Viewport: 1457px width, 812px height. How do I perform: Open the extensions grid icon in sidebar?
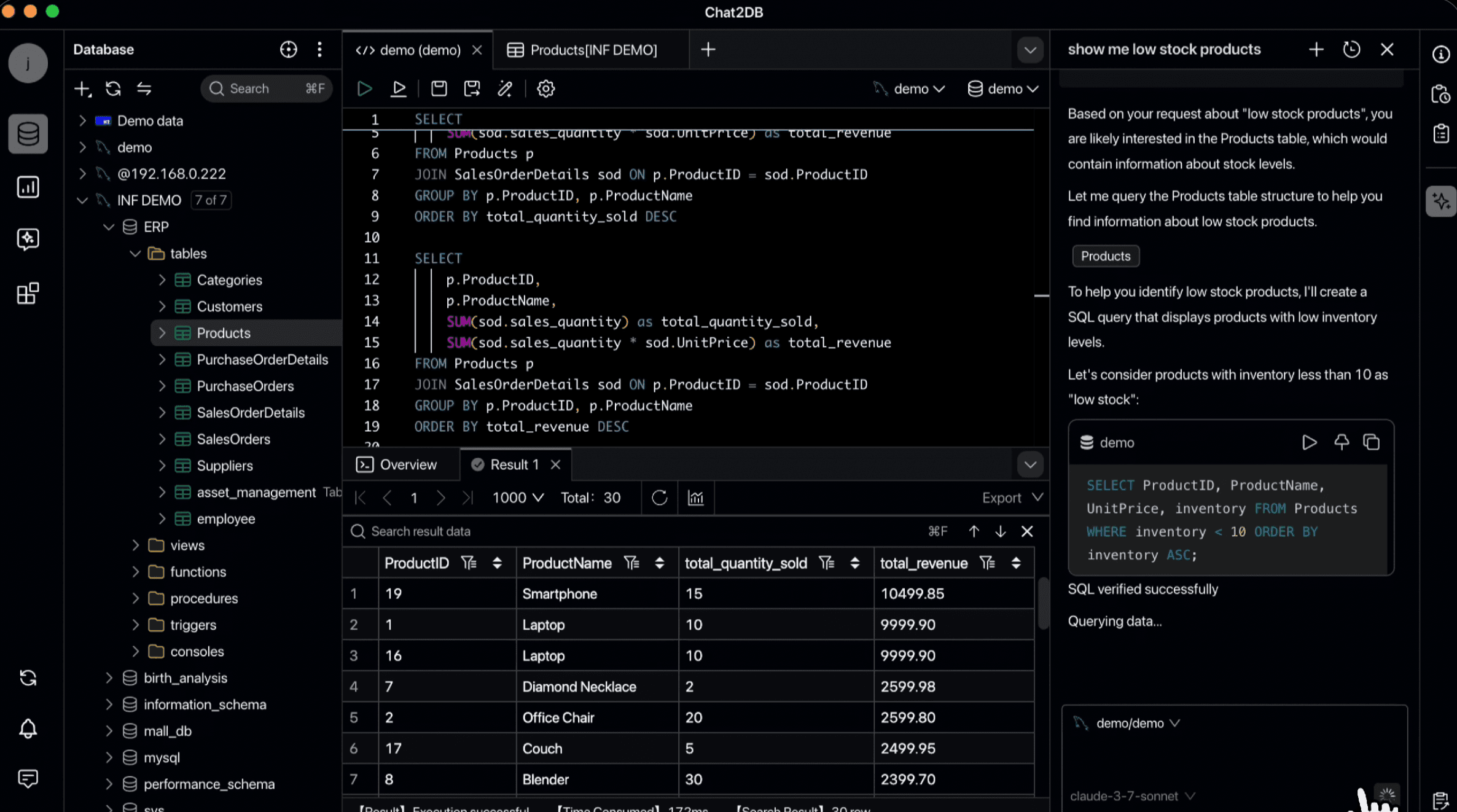[28, 293]
